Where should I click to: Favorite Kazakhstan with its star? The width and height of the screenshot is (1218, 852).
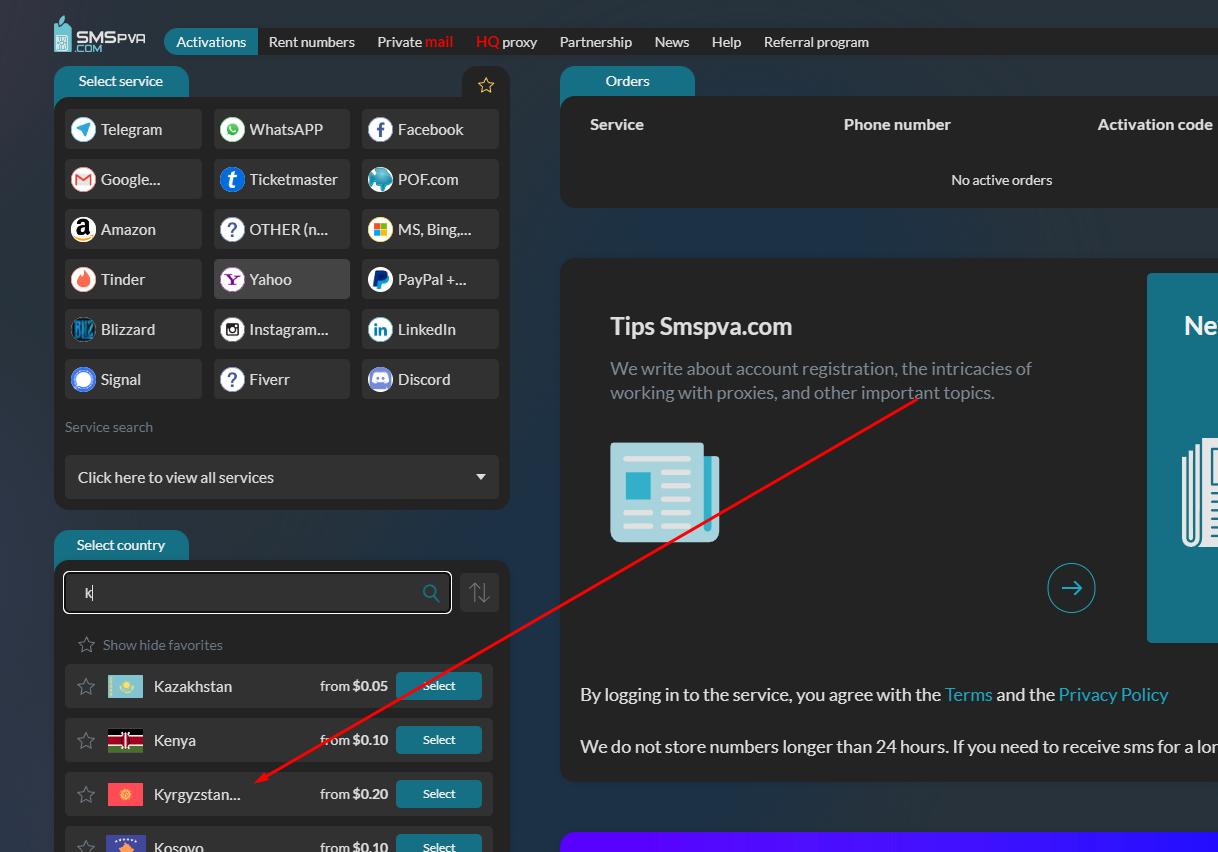[x=86, y=686]
